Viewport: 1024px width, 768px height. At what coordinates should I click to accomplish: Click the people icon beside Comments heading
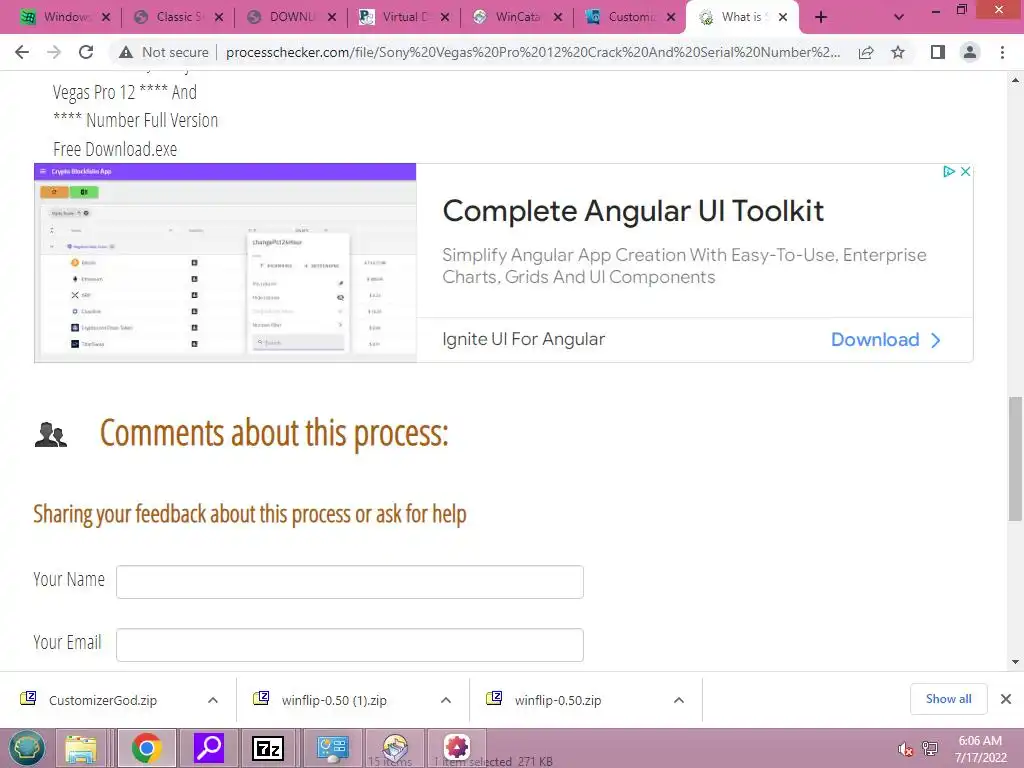click(51, 435)
